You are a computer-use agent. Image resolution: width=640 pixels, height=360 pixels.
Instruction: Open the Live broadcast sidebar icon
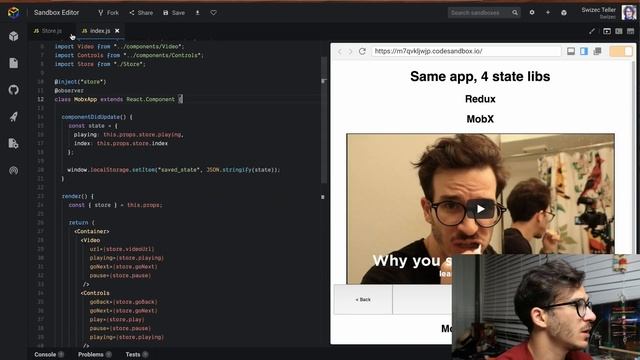(13, 170)
